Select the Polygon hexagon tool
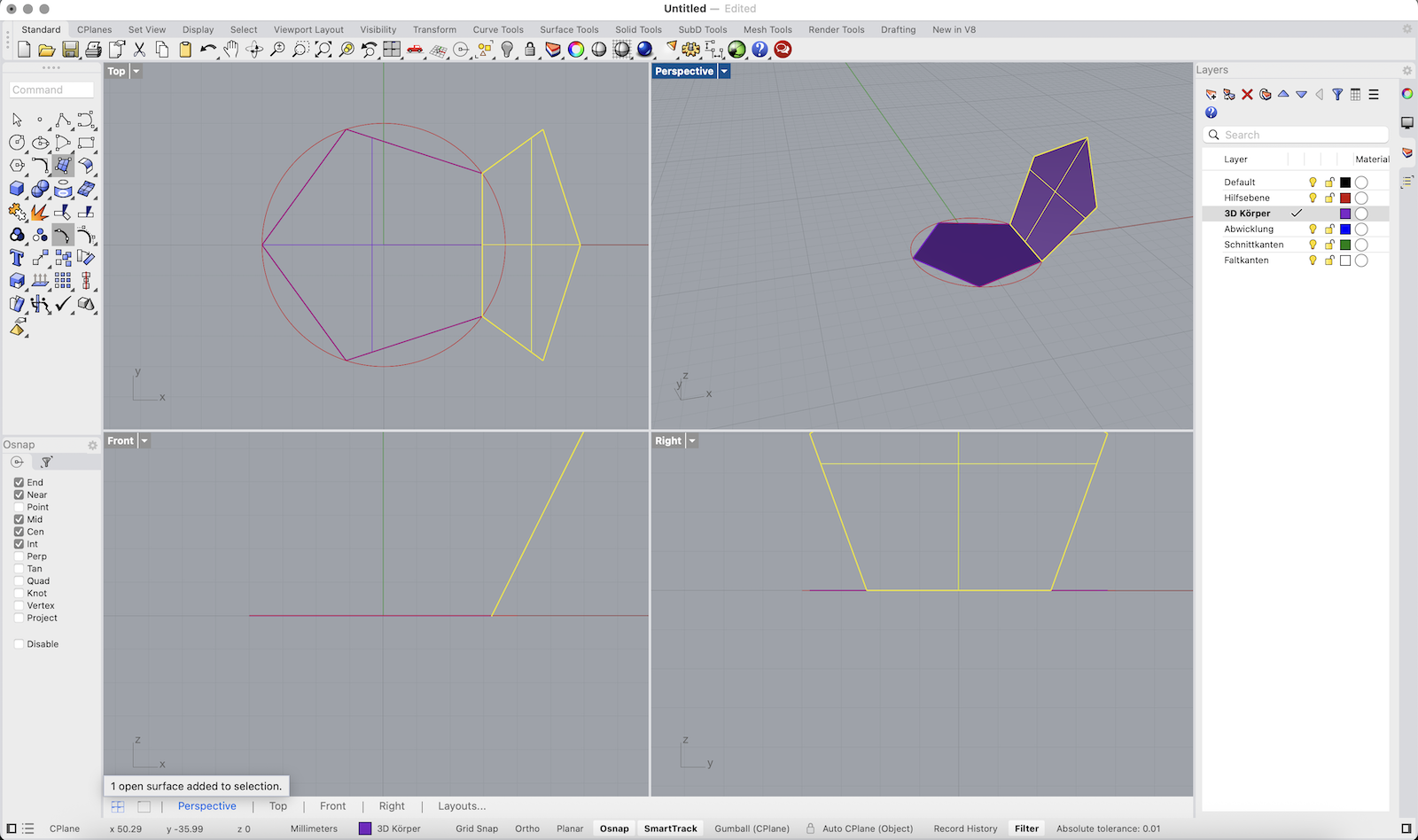1418x840 pixels. [x=17, y=166]
